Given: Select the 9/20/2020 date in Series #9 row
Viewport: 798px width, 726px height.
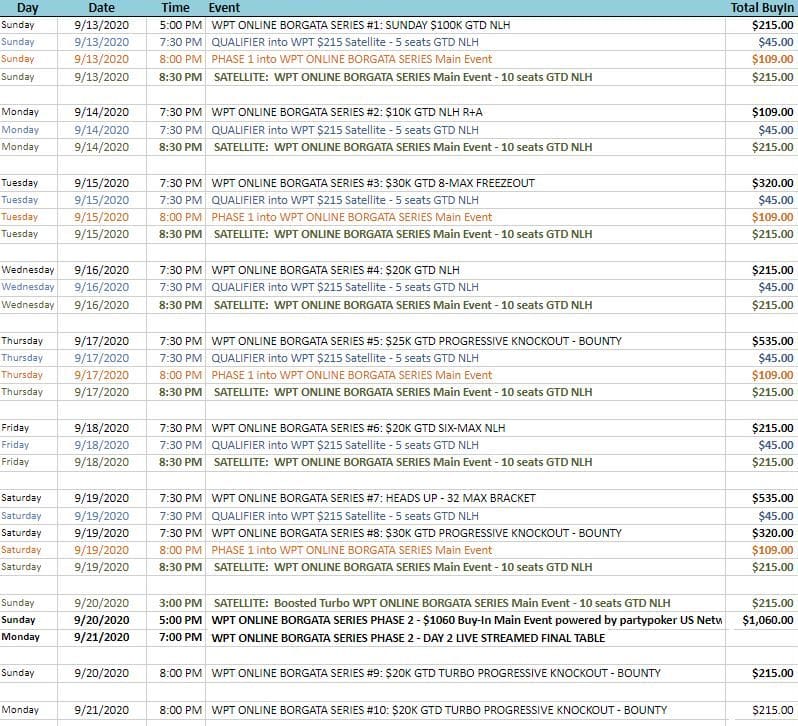Looking at the screenshot, I should 101,673.
